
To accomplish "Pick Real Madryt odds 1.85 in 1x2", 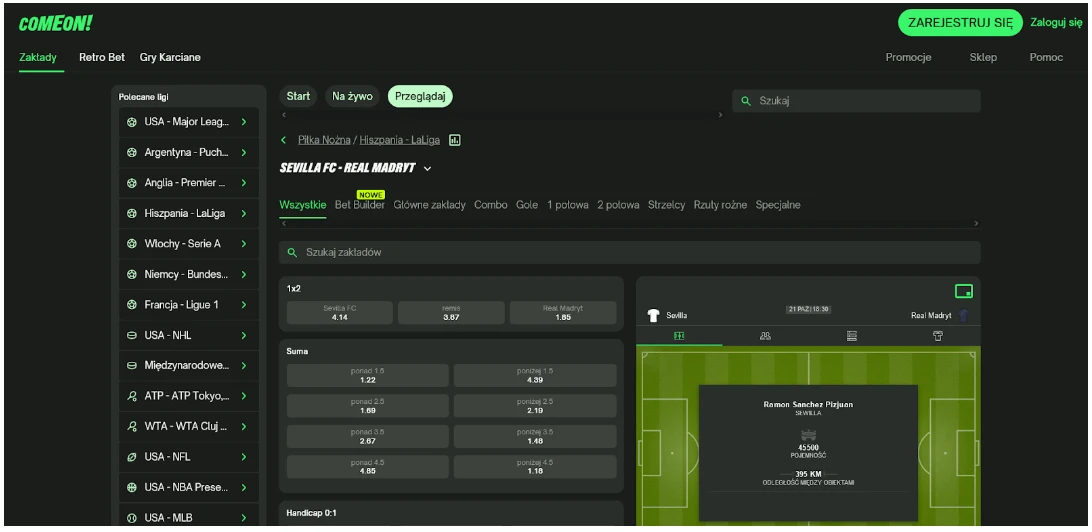I will click(x=563, y=313).
